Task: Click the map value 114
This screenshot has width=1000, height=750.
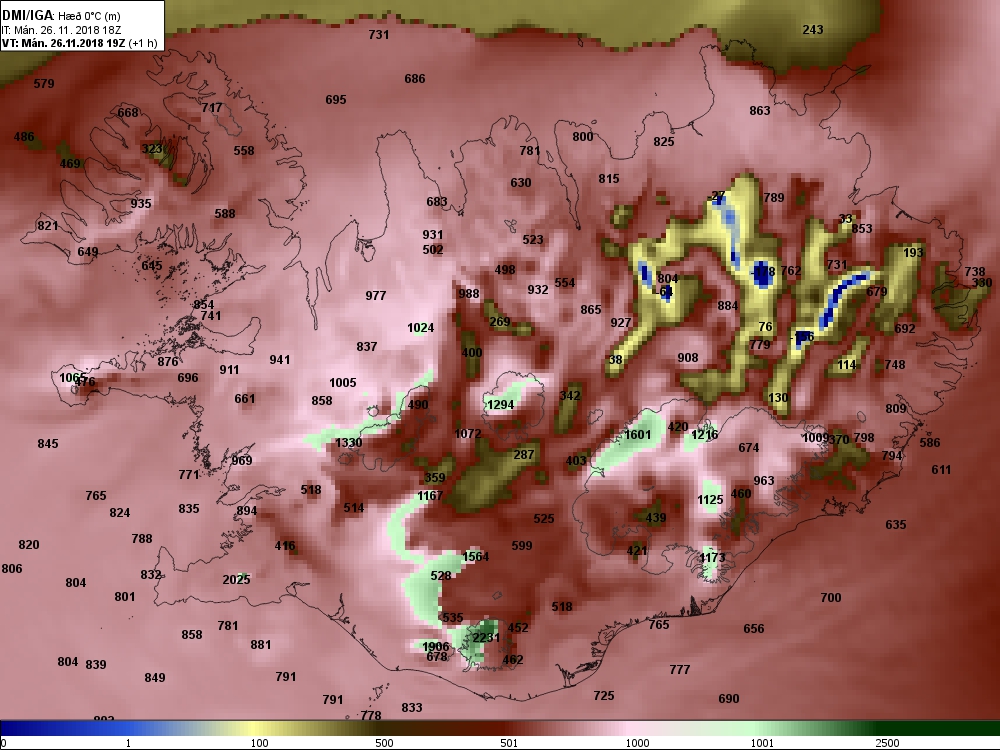Action: click(x=847, y=365)
